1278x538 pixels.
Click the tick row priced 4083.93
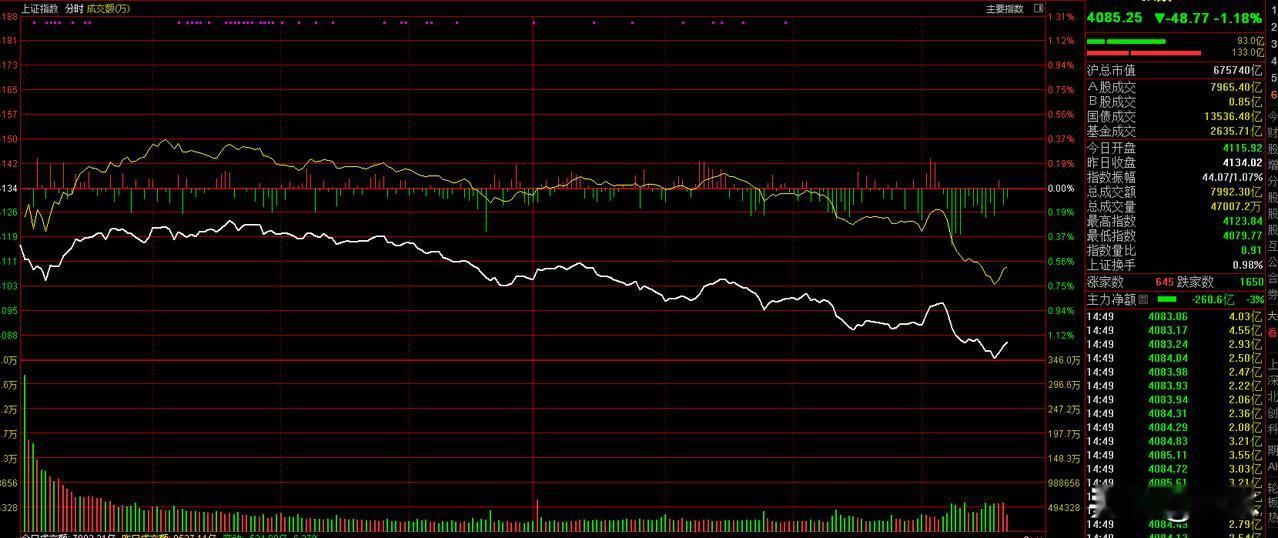pyautogui.click(x=1176, y=386)
